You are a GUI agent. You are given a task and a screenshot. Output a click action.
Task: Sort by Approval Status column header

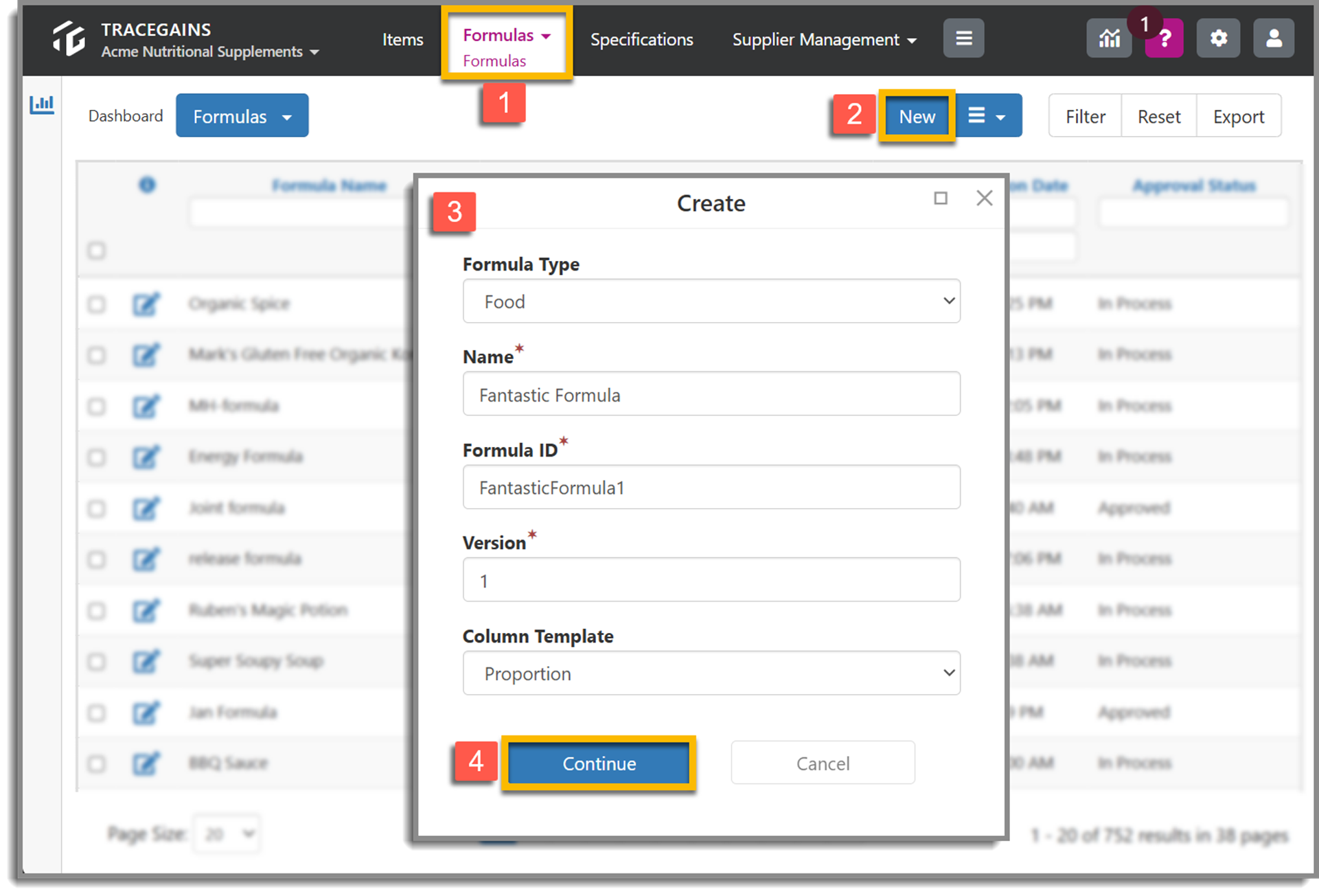pyautogui.click(x=1194, y=185)
